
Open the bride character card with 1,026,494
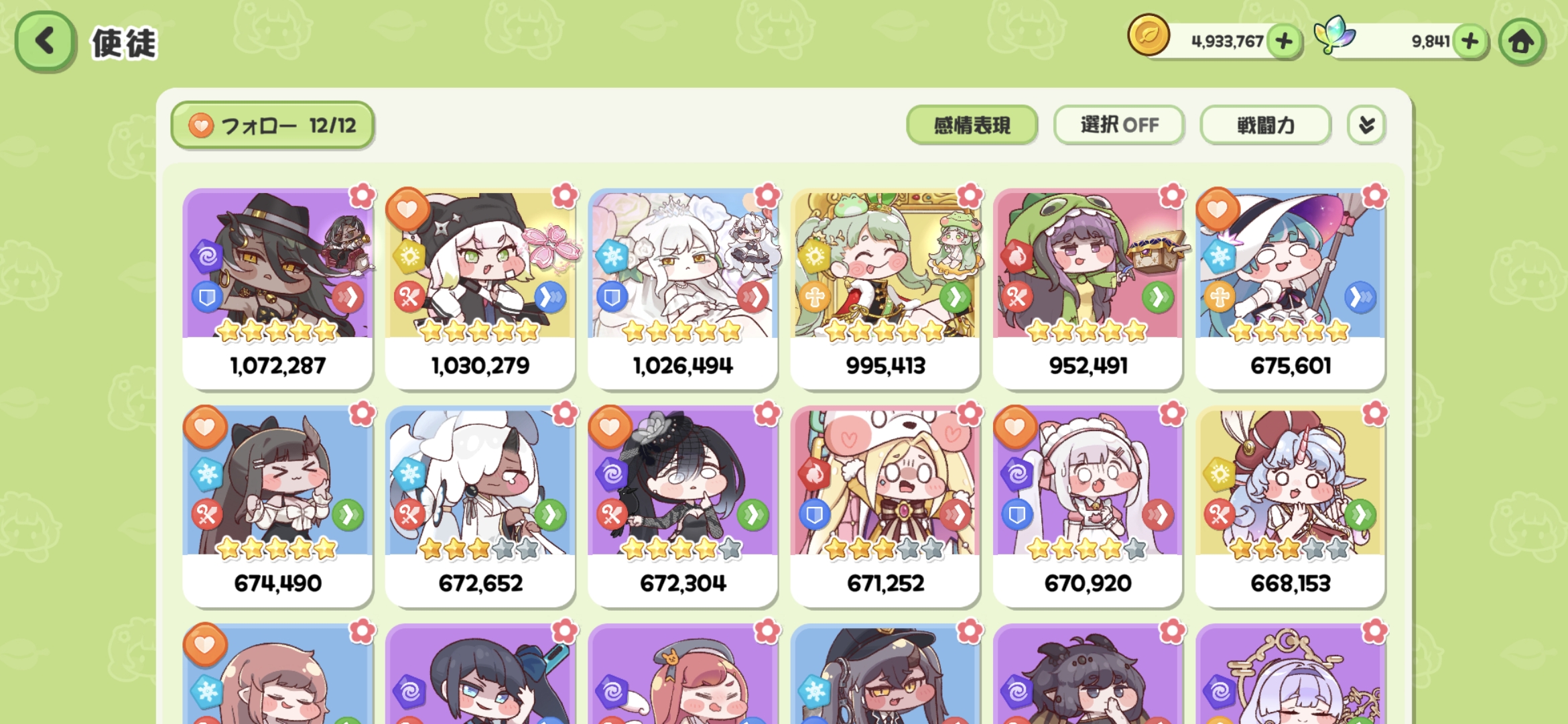pos(683,289)
